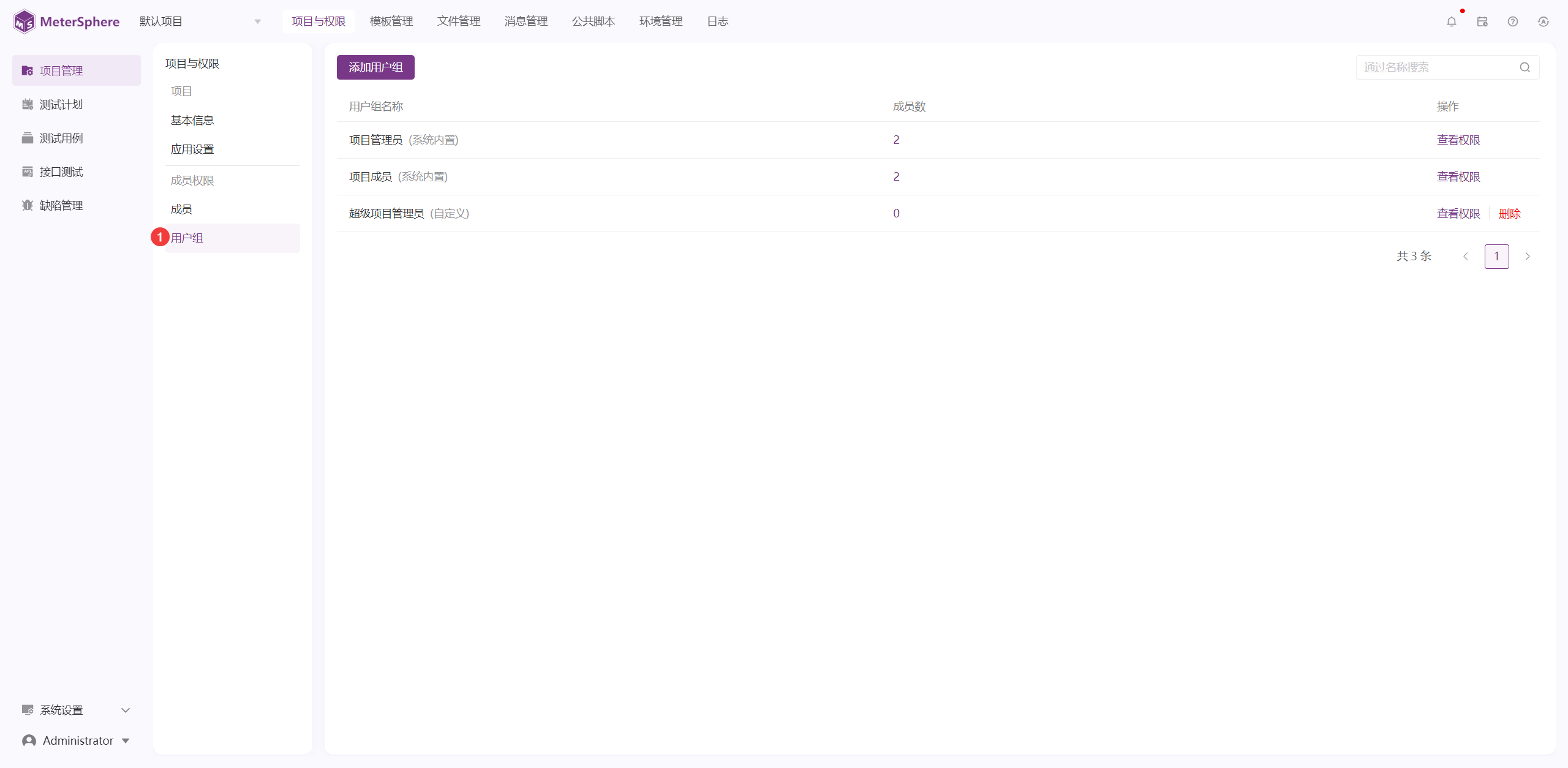
Task: Open the notifications bell icon
Action: tap(1452, 21)
